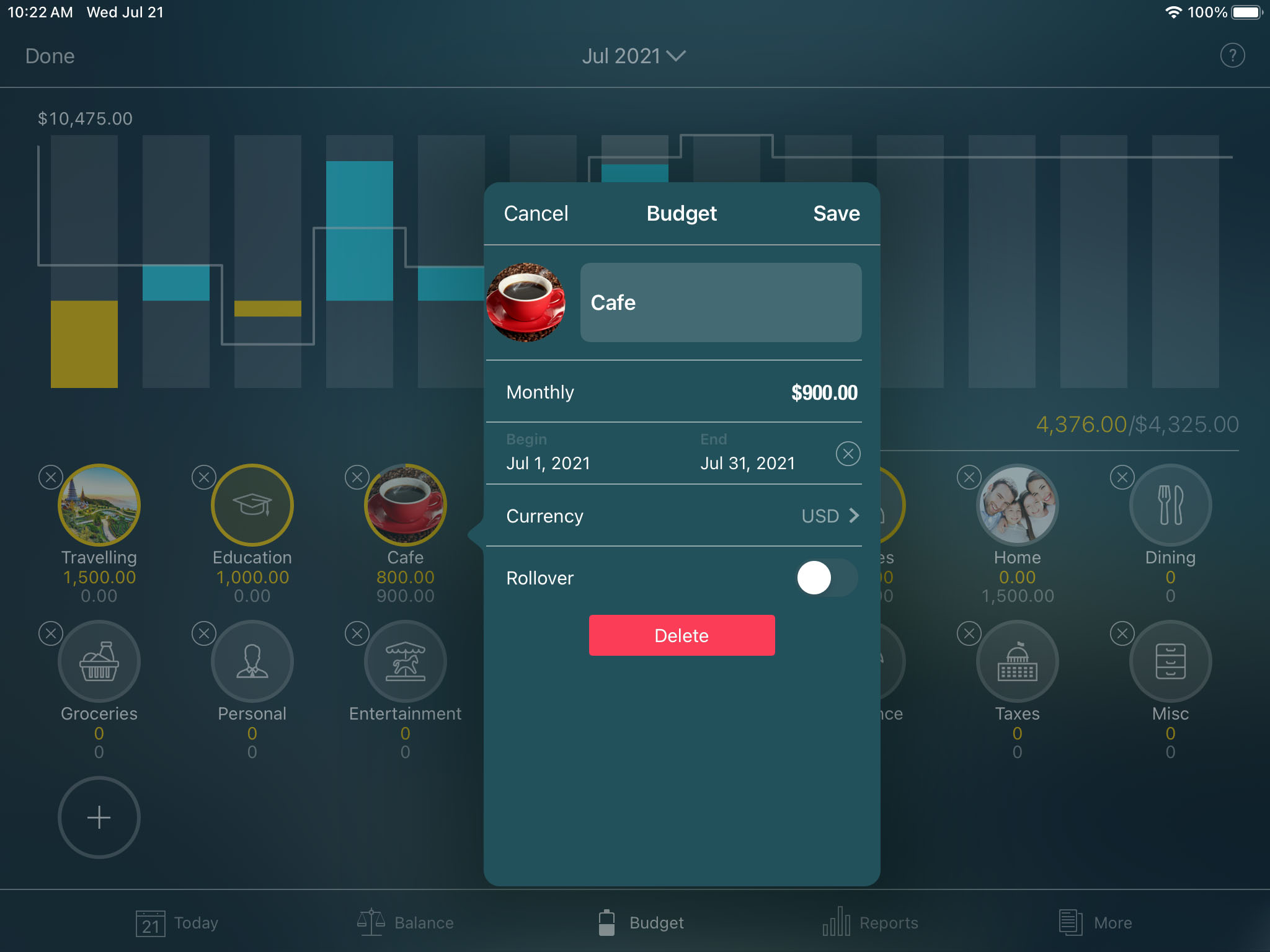Open the Begin date picker
1270x952 pixels.
pyautogui.click(x=549, y=462)
